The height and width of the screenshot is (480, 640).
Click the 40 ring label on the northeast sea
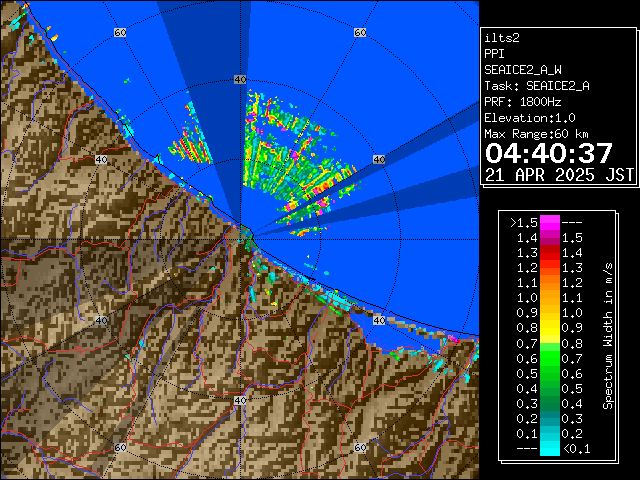[379, 159]
